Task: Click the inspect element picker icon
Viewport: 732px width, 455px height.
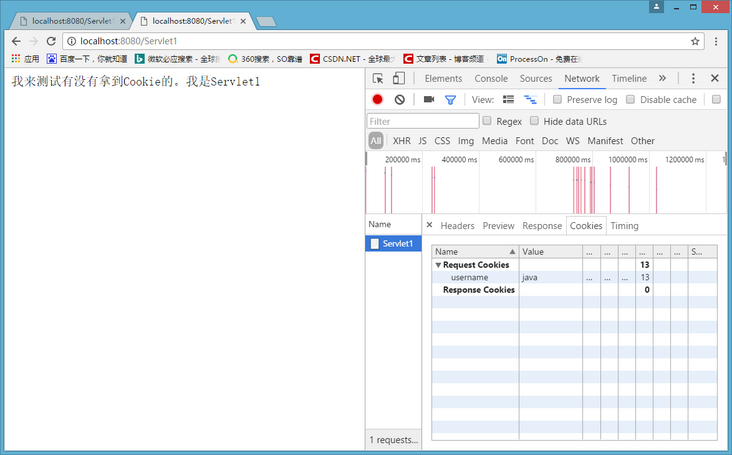Action: [x=379, y=78]
